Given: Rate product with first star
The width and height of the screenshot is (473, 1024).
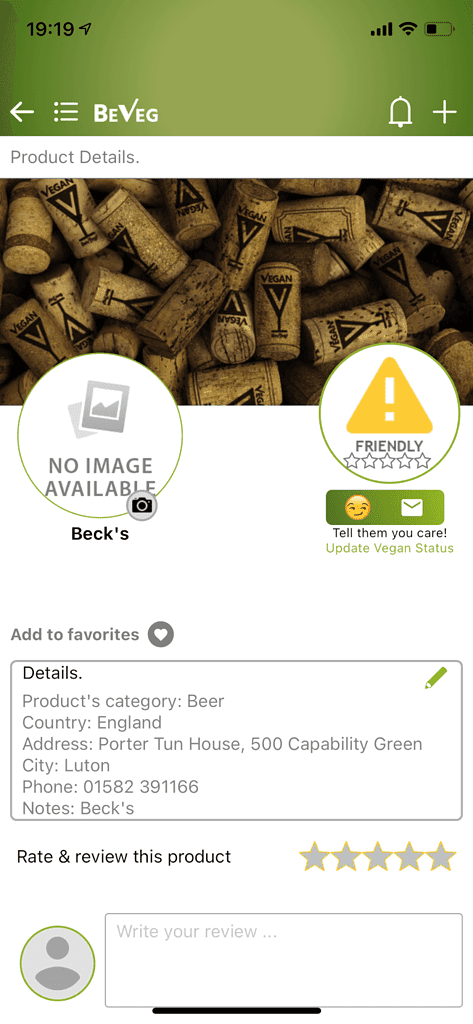Looking at the screenshot, I should pyautogui.click(x=315, y=856).
